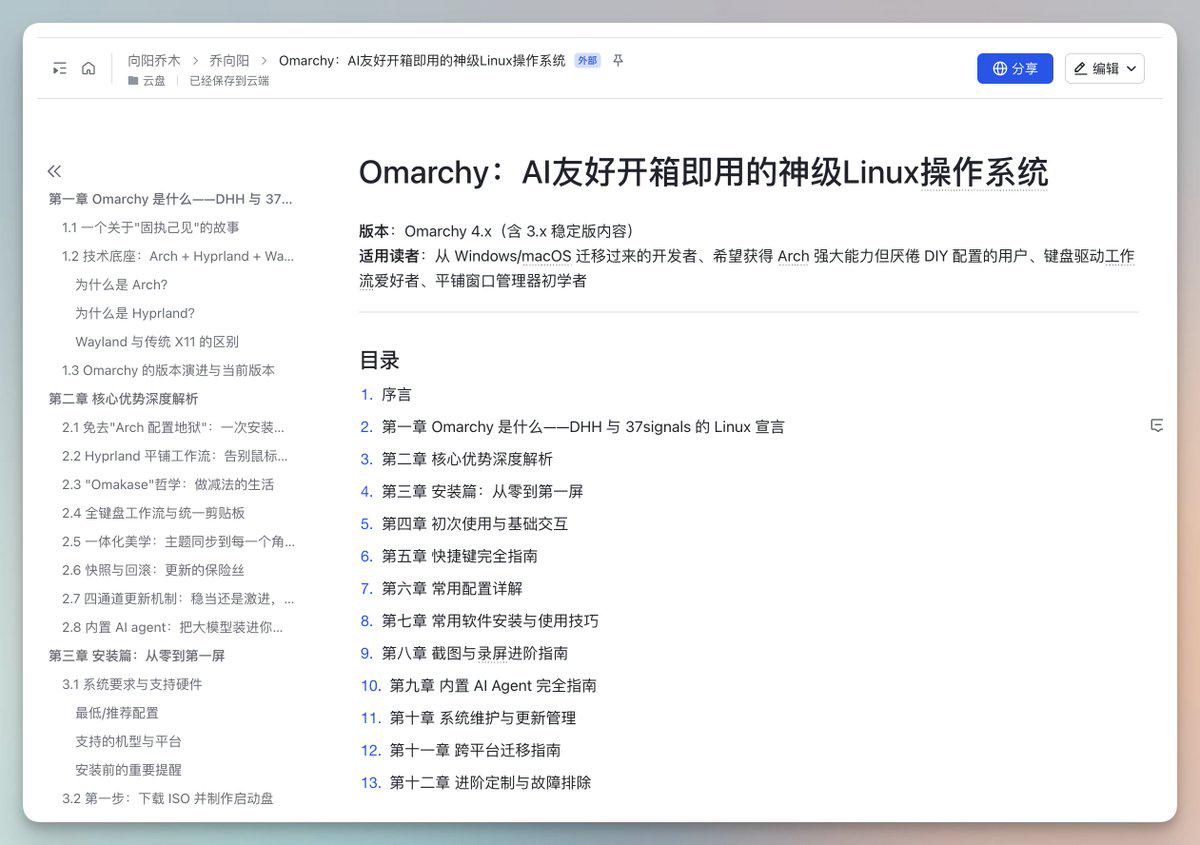Open contents entry 第十章 系统维护与更新管理

coord(483,718)
